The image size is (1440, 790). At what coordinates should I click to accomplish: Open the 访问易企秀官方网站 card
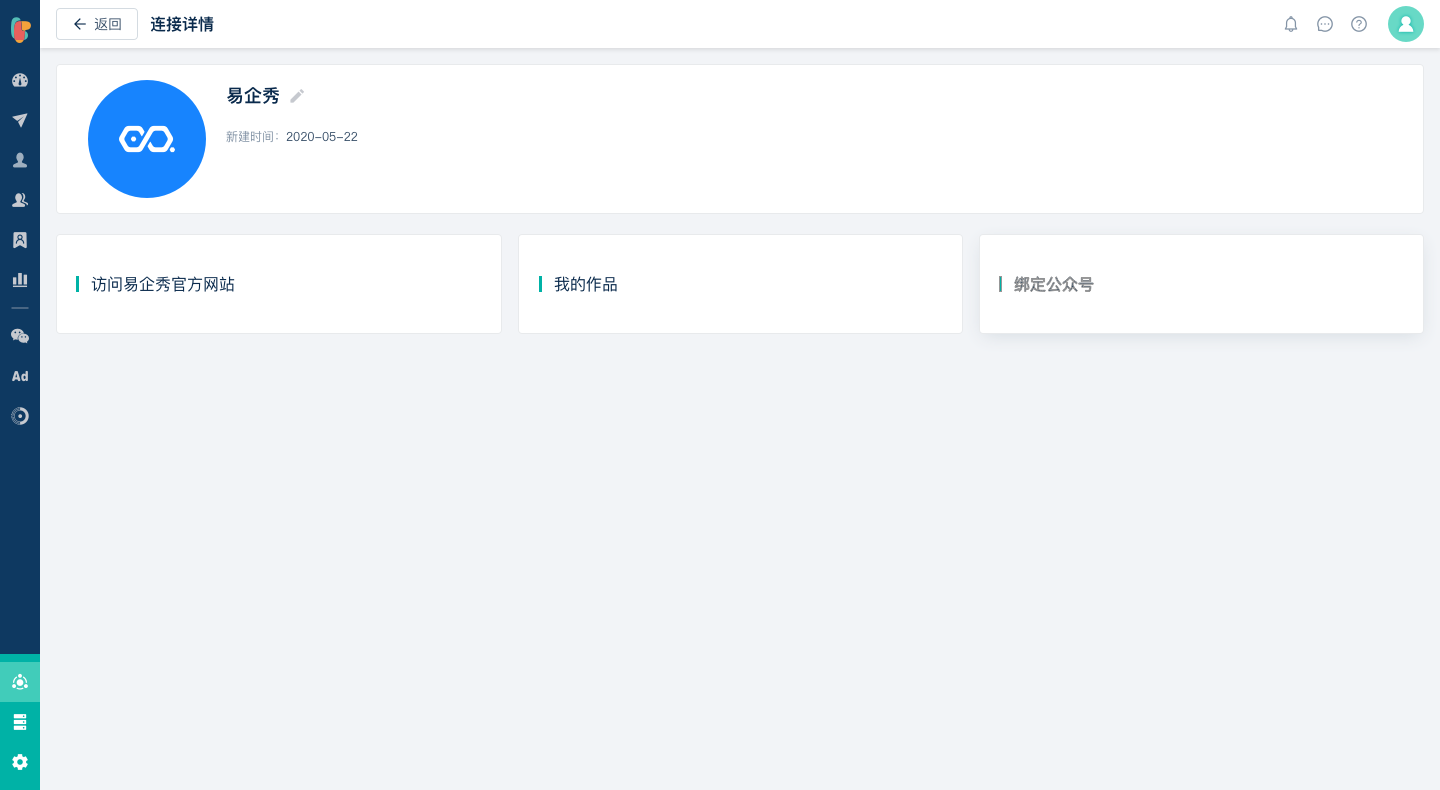[x=279, y=284]
